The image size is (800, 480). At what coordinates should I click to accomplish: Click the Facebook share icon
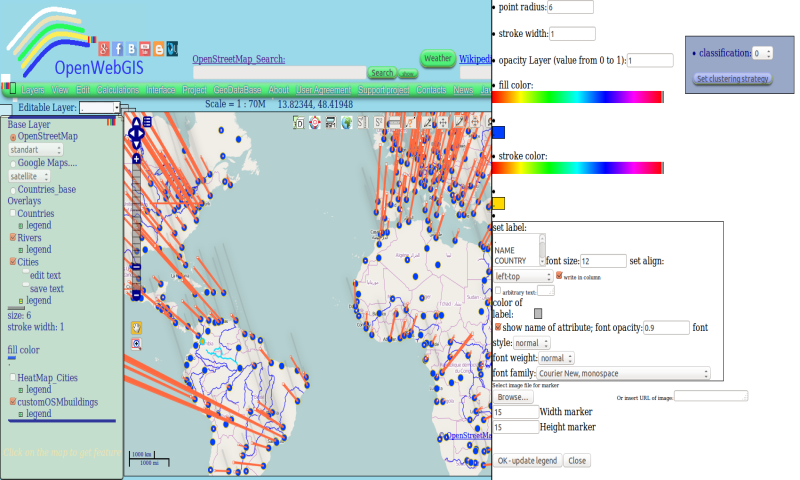pyautogui.click(x=117, y=48)
